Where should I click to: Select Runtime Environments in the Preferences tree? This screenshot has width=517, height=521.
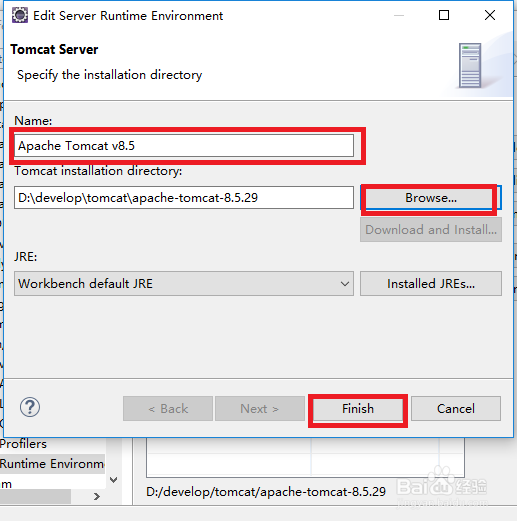coord(52,464)
